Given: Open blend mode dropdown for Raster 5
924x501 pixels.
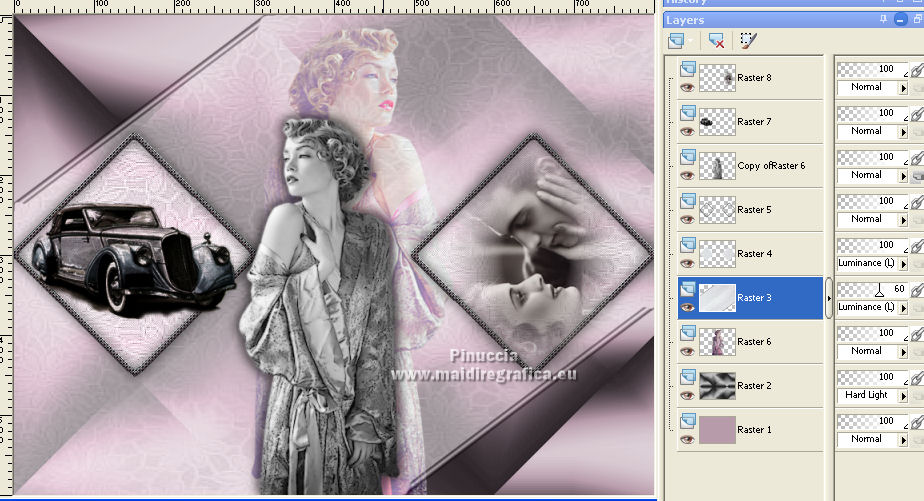Looking at the screenshot, I should pyautogui.click(x=903, y=220).
